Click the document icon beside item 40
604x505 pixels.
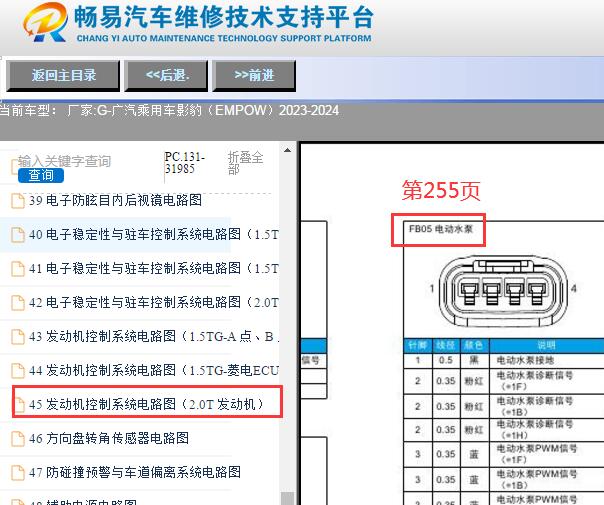18,235
